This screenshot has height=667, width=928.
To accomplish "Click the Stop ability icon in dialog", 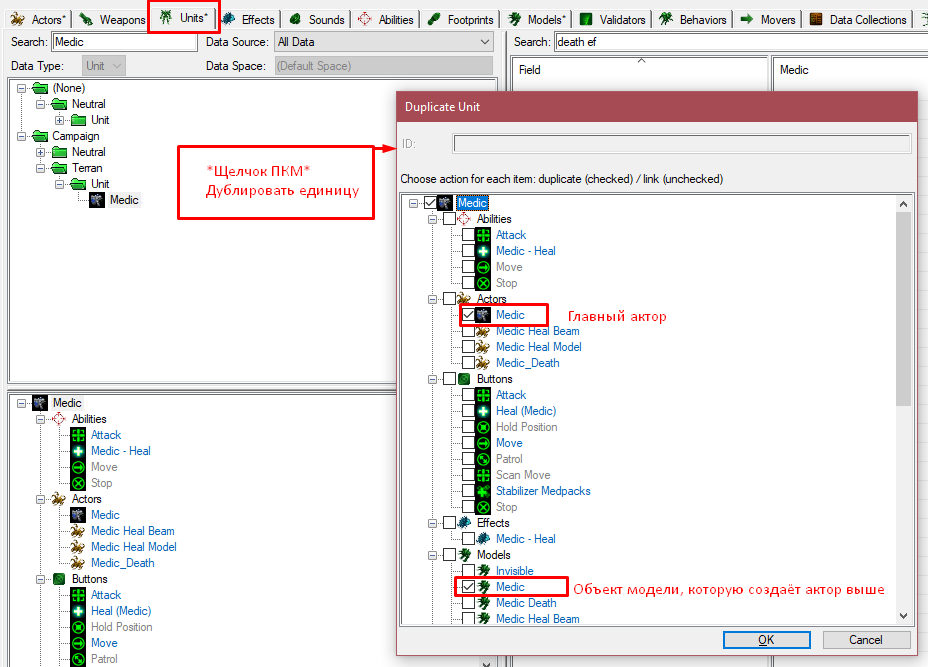I will pos(484,283).
